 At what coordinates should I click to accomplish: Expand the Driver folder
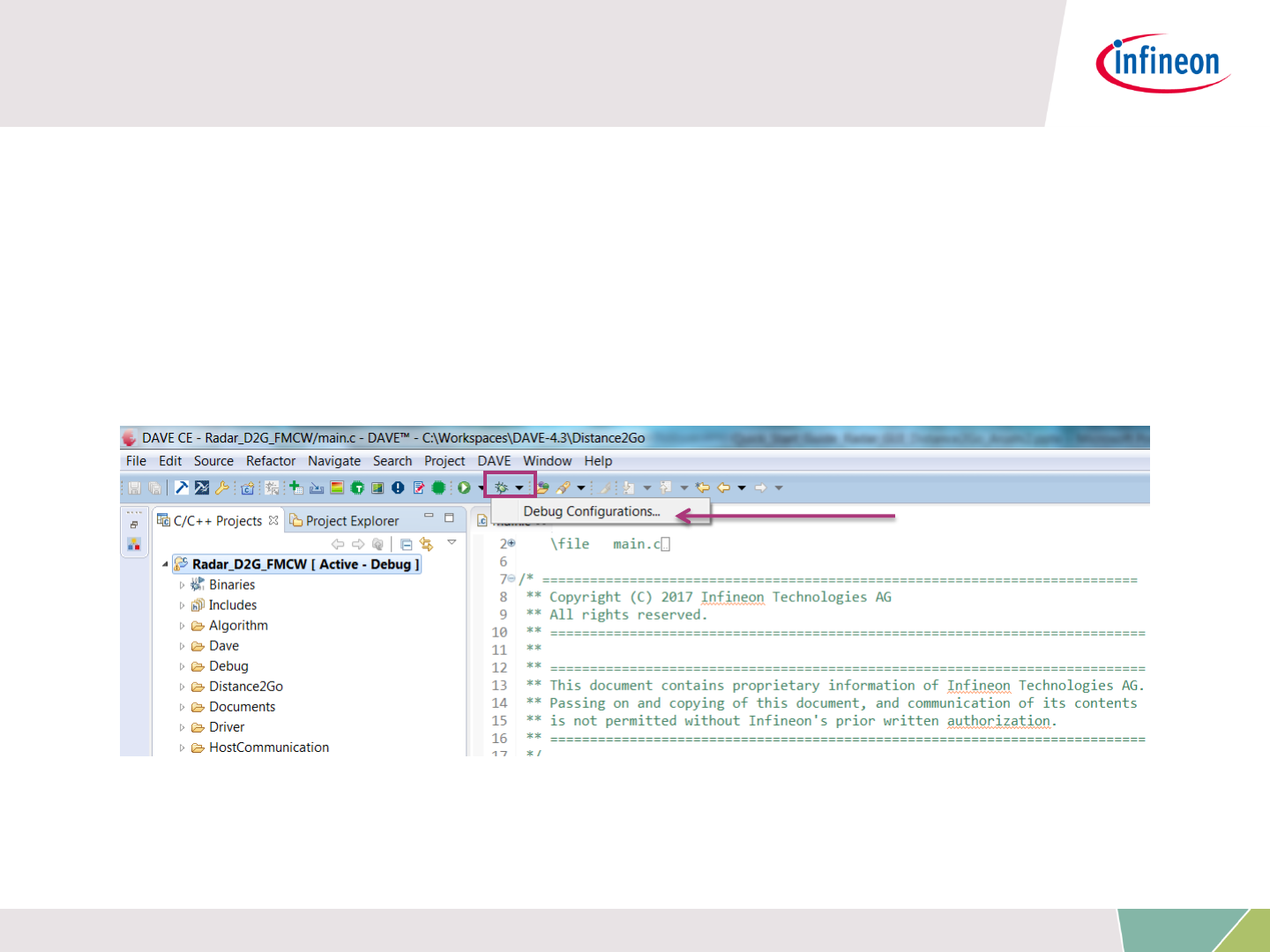(x=183, y=727)
